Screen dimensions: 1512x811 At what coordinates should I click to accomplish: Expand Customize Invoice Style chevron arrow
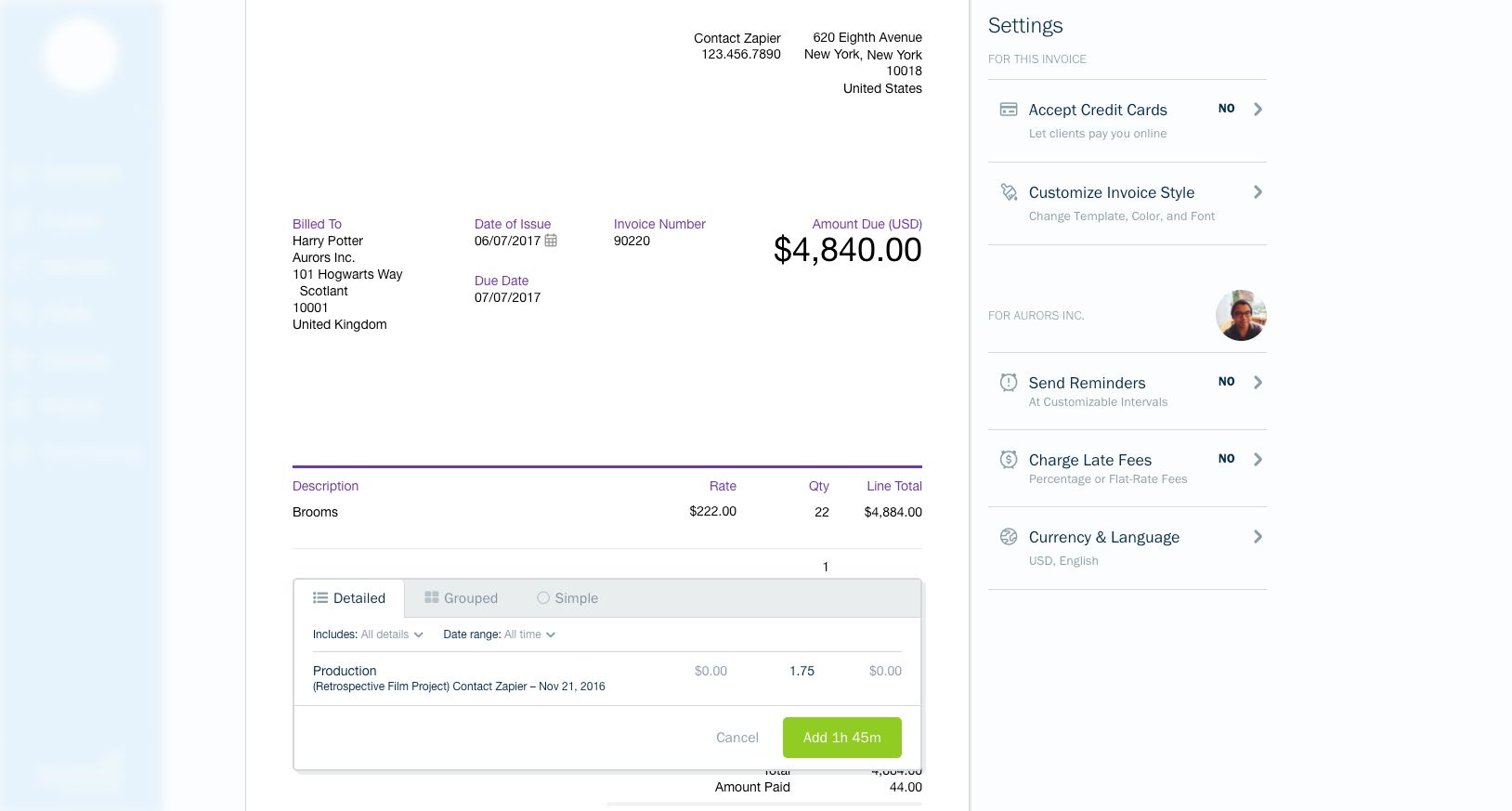point(1258,192)
